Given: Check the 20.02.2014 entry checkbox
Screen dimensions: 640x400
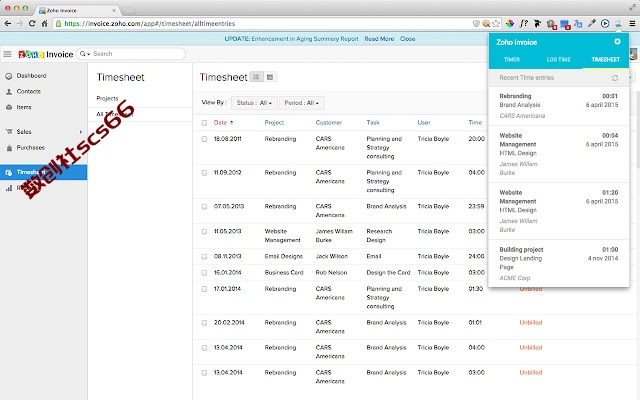Looking at the screenshot, I should (x=204, y=323).
